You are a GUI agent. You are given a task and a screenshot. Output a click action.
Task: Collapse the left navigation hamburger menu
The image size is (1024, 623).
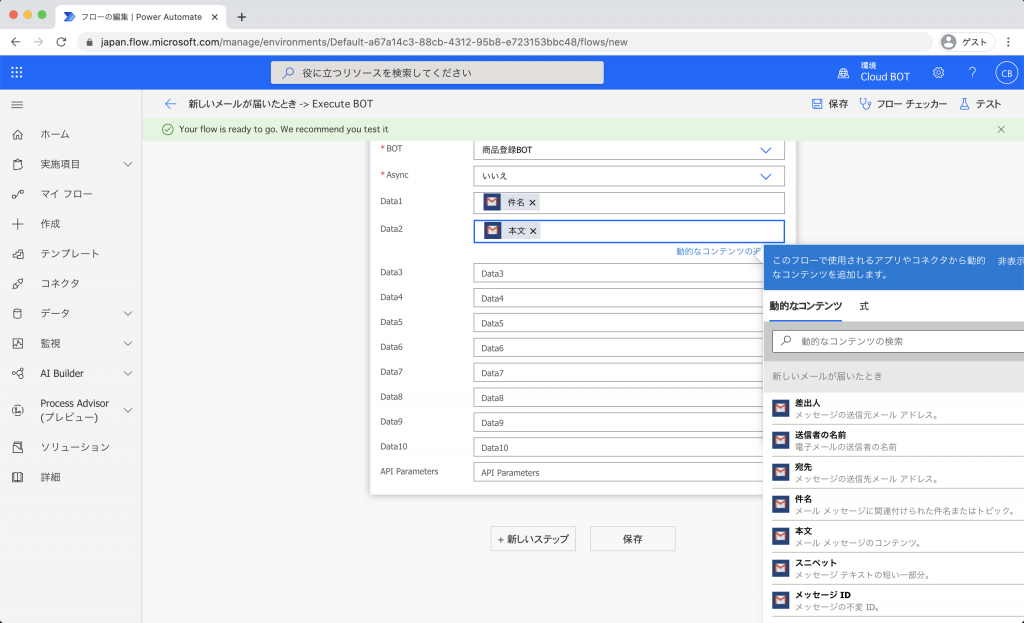click(x=18, y=104)
